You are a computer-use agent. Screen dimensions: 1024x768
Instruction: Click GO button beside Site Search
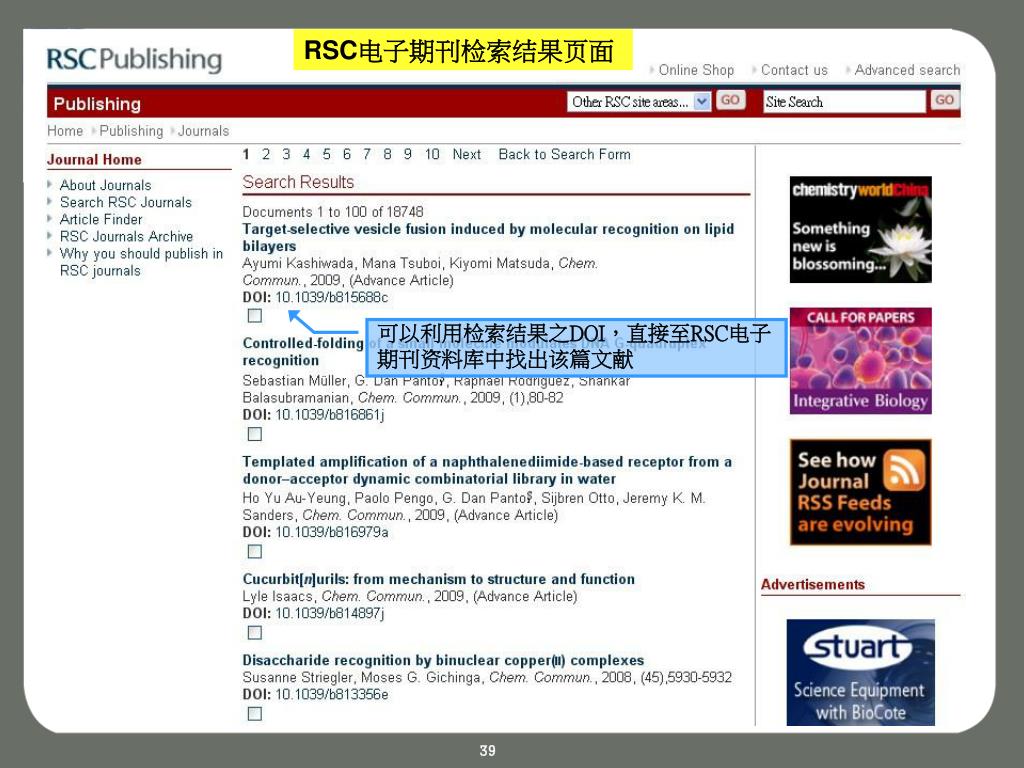pos(944,101)
